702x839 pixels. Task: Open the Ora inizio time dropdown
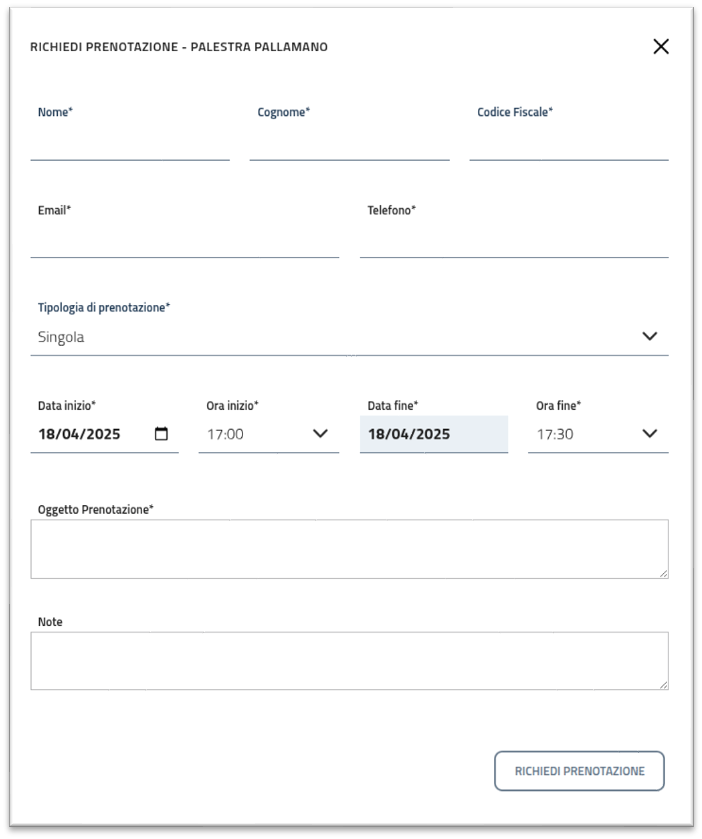[x=320, y=434]
